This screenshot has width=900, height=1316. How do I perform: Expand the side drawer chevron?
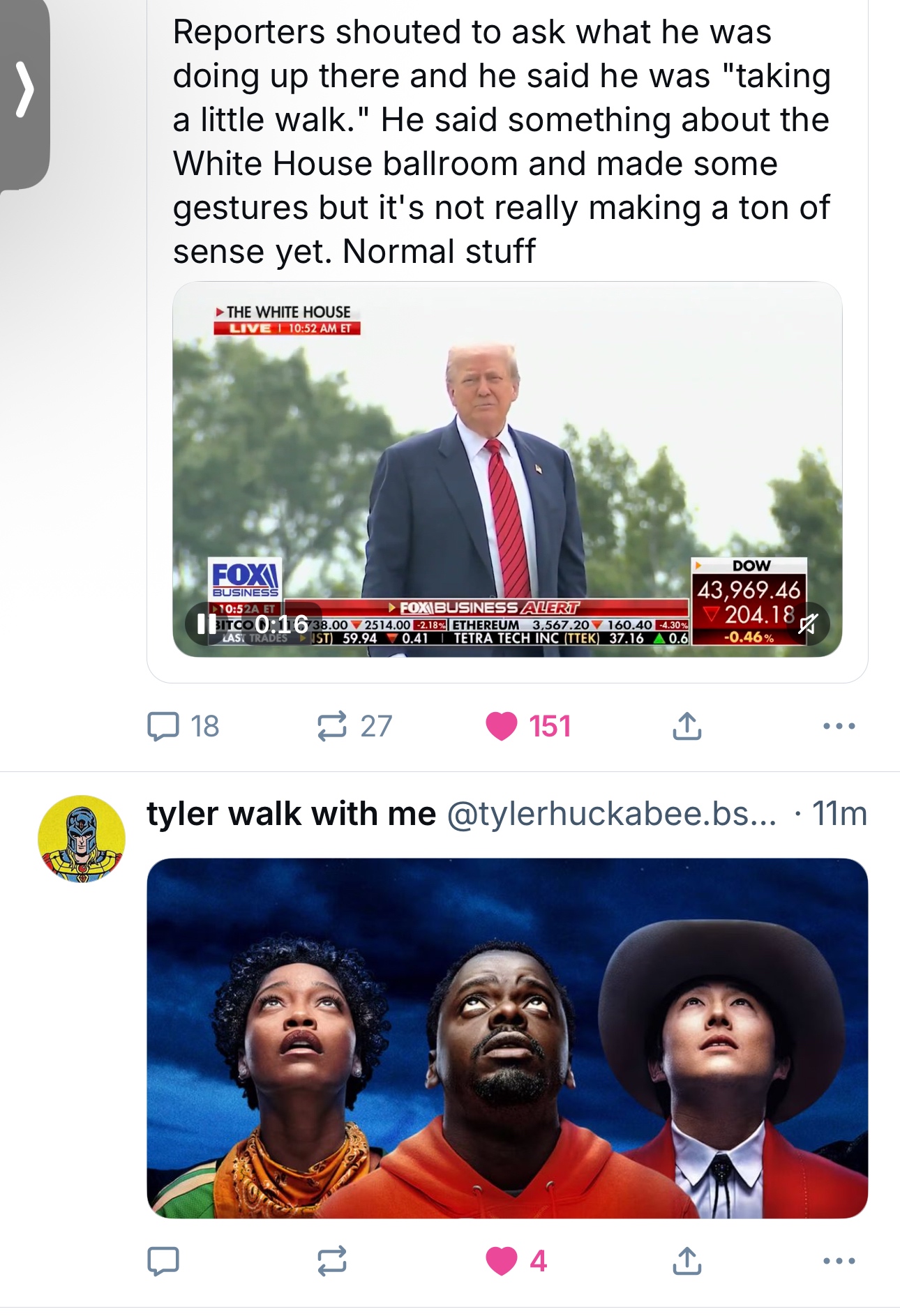pos(24,89)
